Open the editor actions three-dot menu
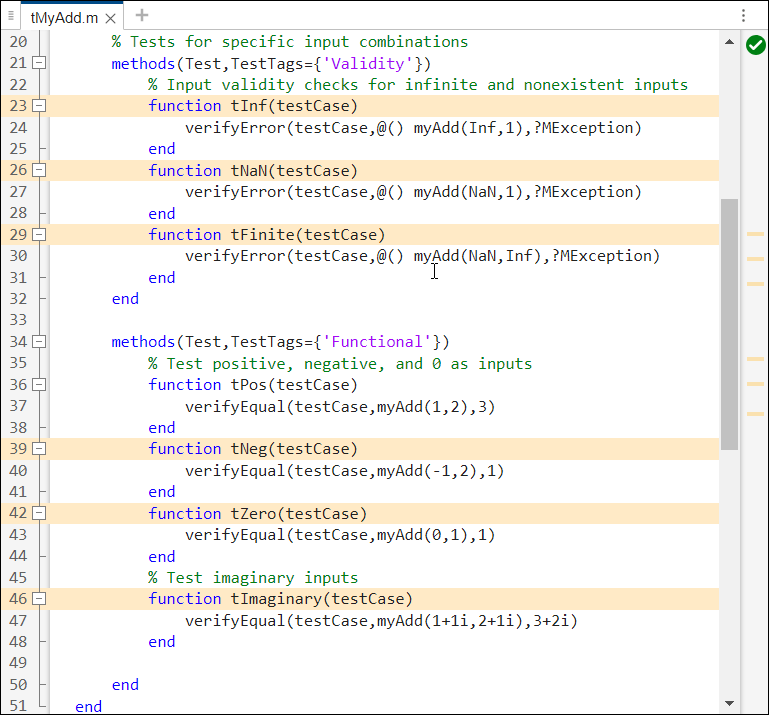Image resolution: width=769 pixels, height=715 pixels. 743,16
